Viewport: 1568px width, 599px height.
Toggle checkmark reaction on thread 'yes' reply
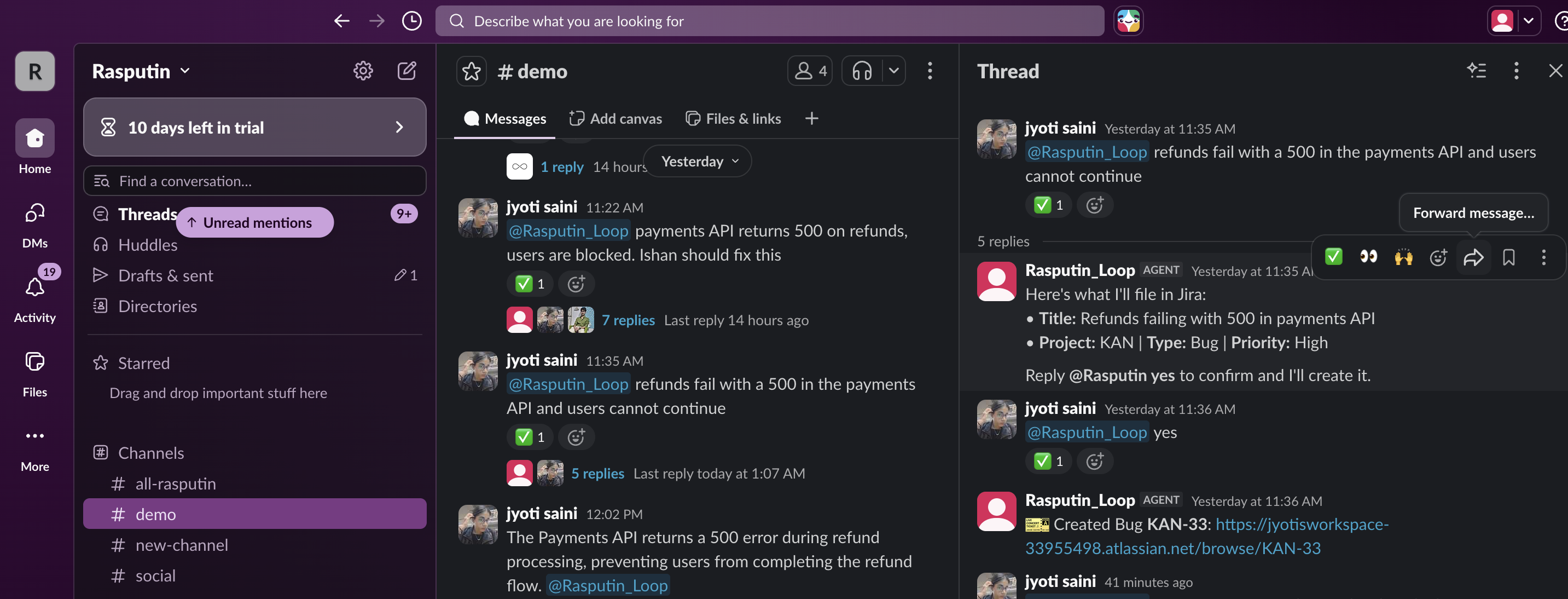[x=1048, y=461]
